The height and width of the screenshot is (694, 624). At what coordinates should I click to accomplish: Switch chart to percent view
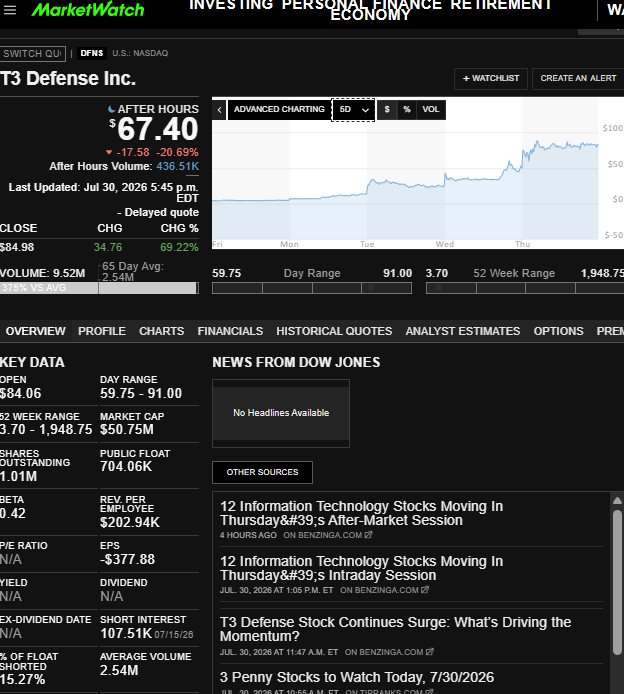tap(407, 110)
